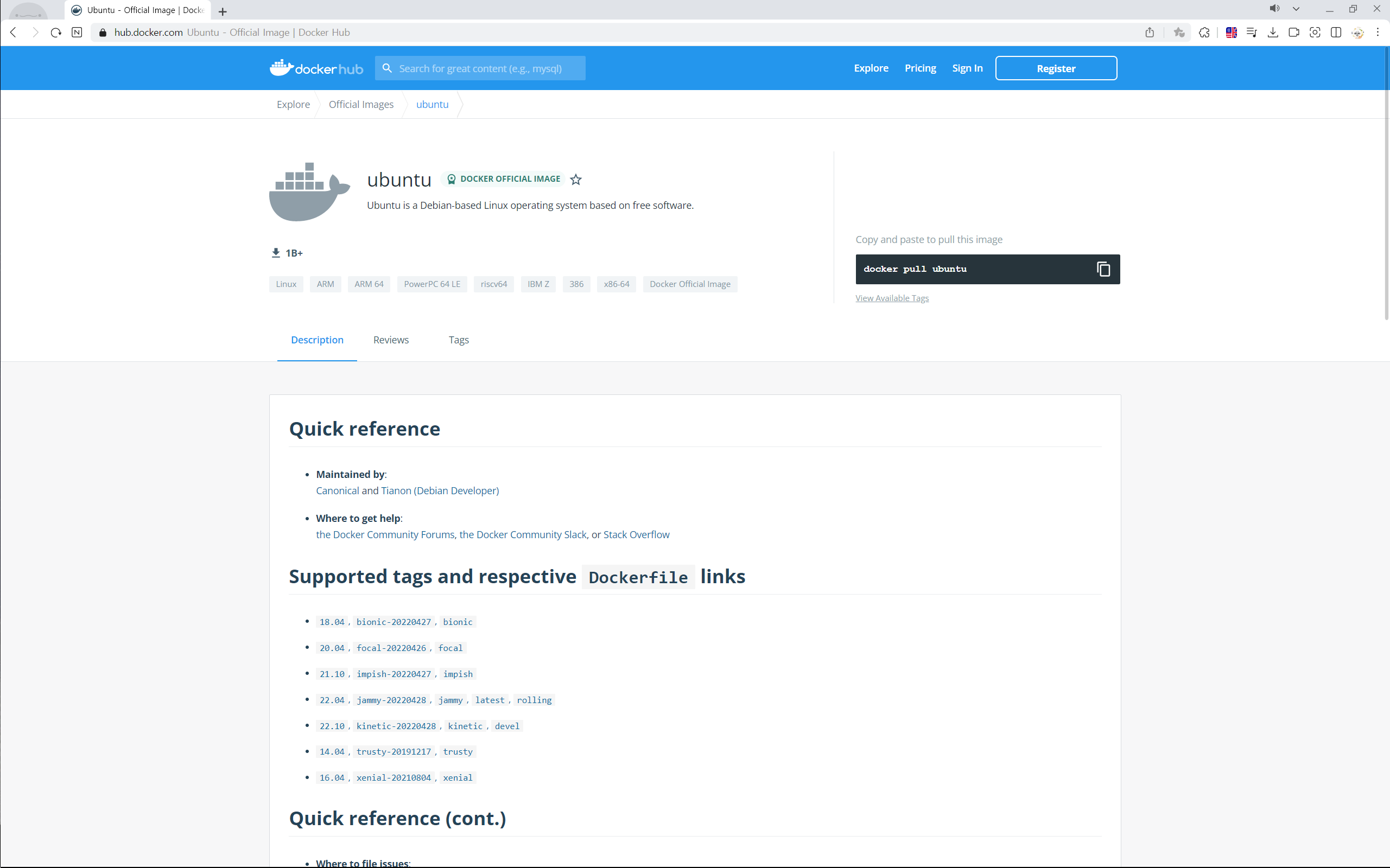
Task: Open the browser extensions puzzle icon
Action: (1204, 33)
